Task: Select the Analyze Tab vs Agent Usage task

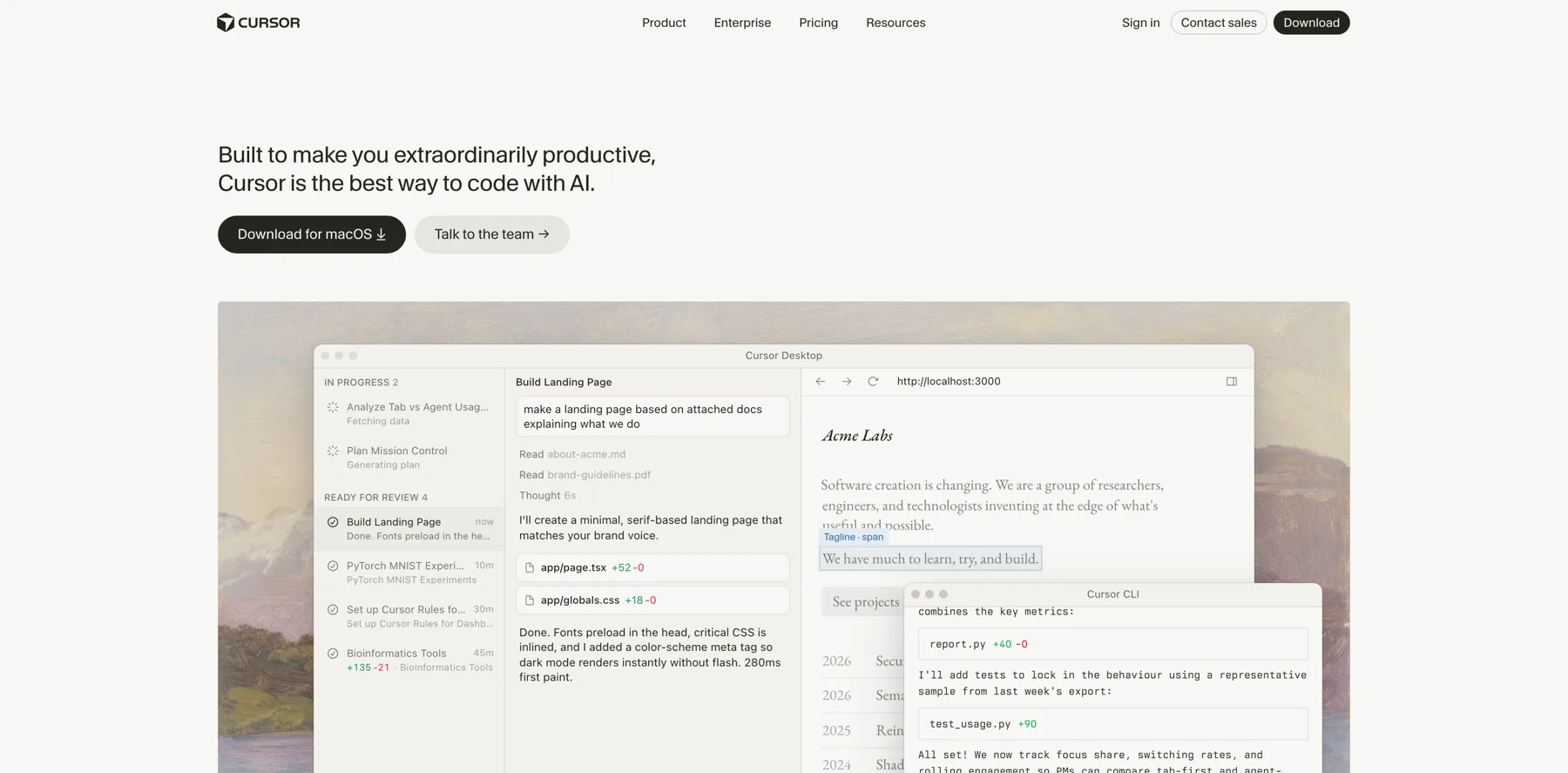Action: [x=409, y=414]
